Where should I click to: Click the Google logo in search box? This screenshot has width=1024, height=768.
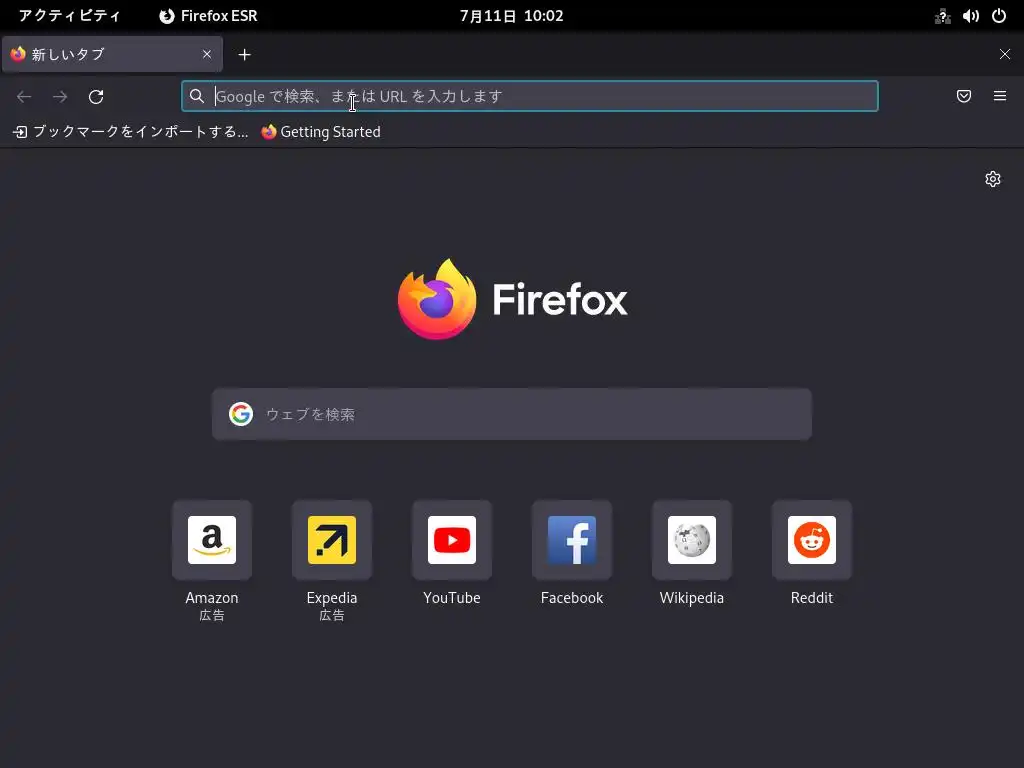(241, 414)
